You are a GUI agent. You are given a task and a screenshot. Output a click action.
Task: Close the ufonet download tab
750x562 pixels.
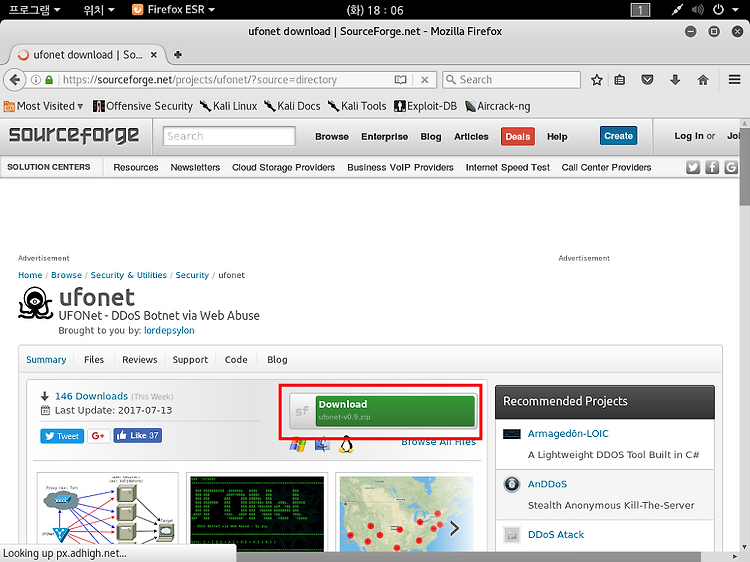click(x=154, y=55)
